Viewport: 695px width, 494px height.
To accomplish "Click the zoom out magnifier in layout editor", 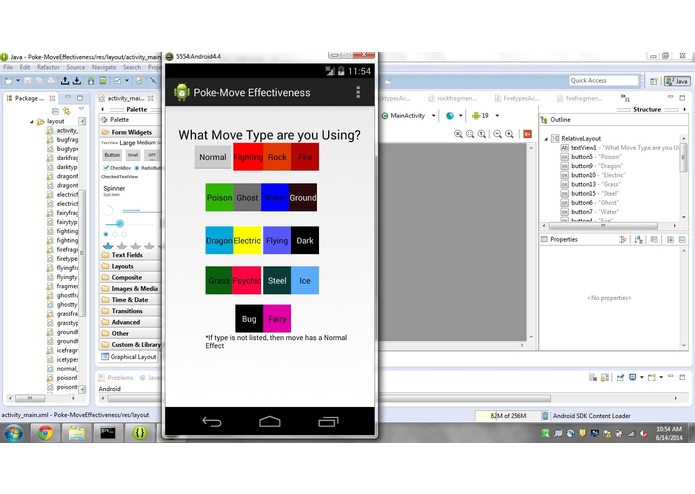I will [x=498, y=134].
